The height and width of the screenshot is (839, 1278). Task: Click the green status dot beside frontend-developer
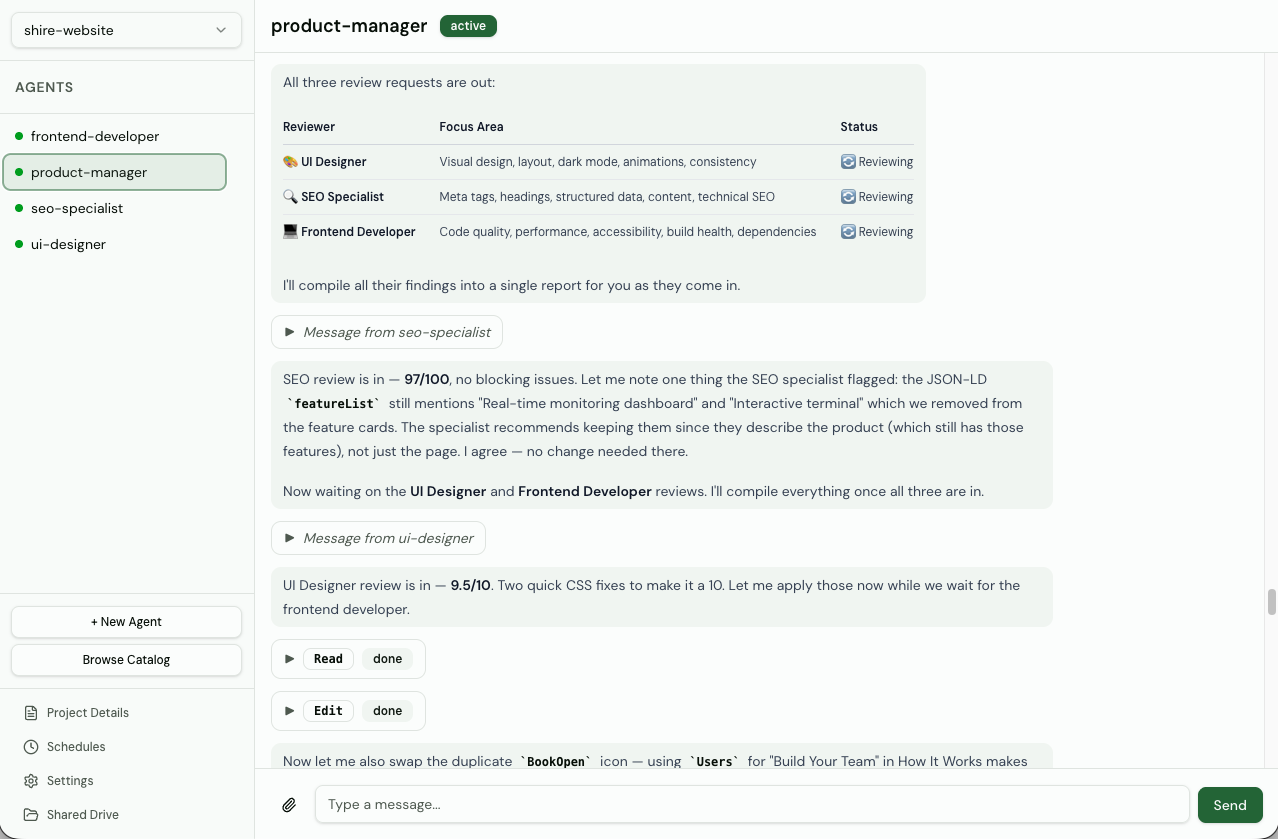pos(19,136)
